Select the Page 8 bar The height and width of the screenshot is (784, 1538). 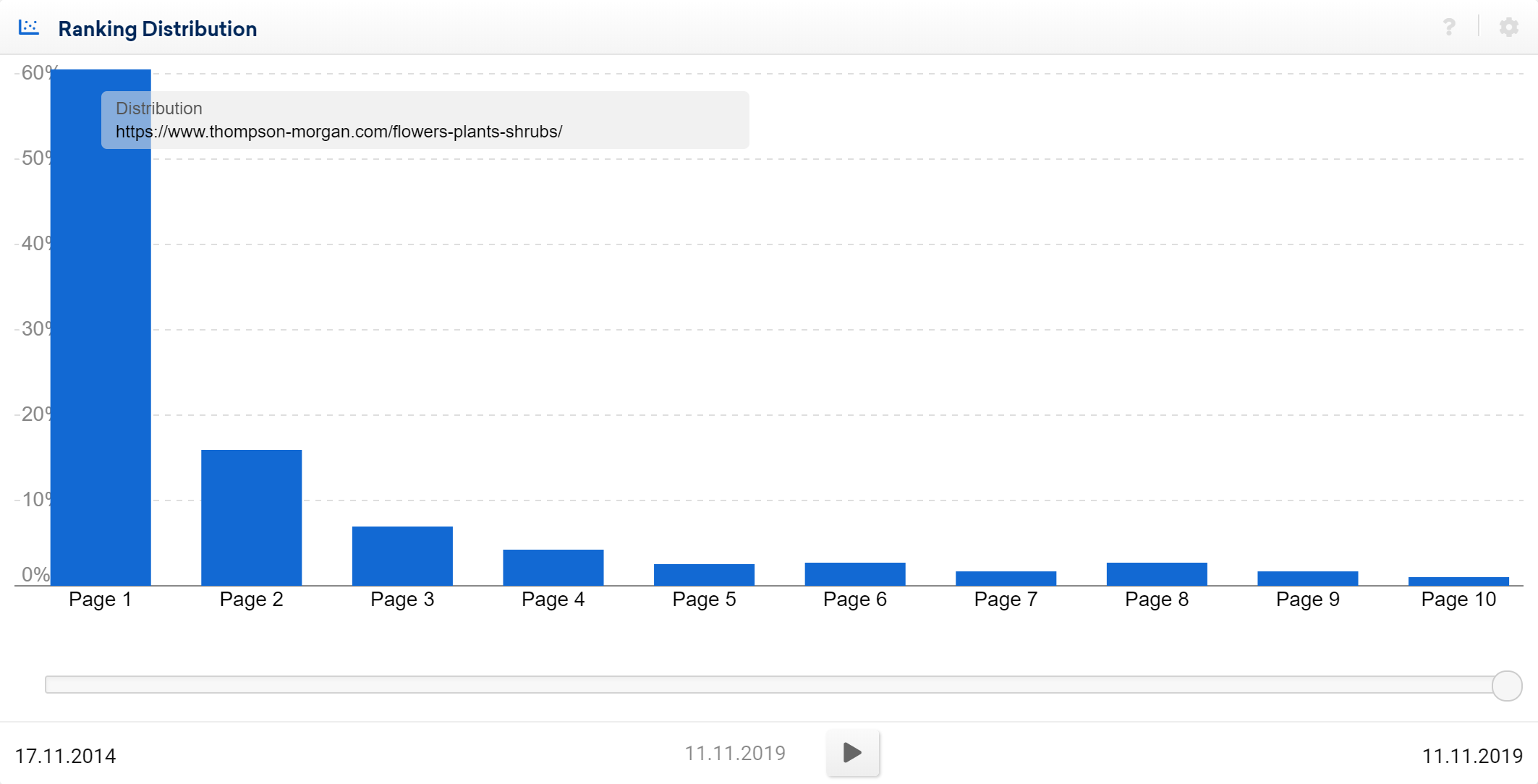point(1157,574)
